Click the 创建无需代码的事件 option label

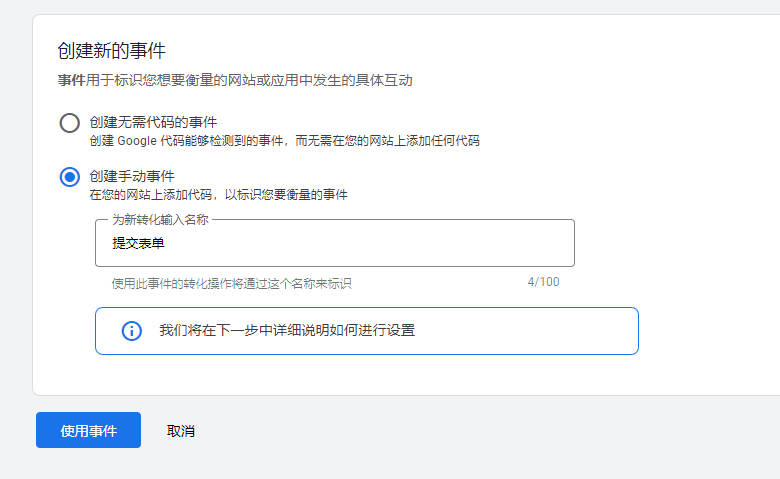point(152,122)
